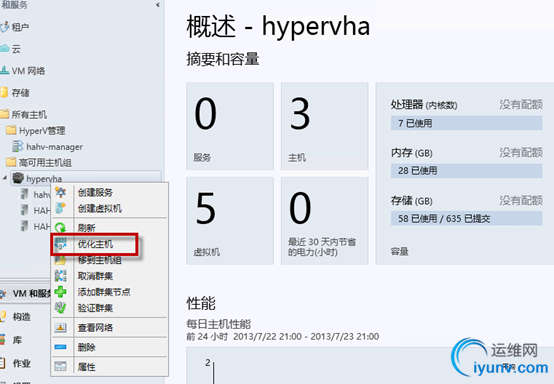Click the HyperV管理 folder icon
The height and width of the screenshot is (384, 554).
[11, 130]
